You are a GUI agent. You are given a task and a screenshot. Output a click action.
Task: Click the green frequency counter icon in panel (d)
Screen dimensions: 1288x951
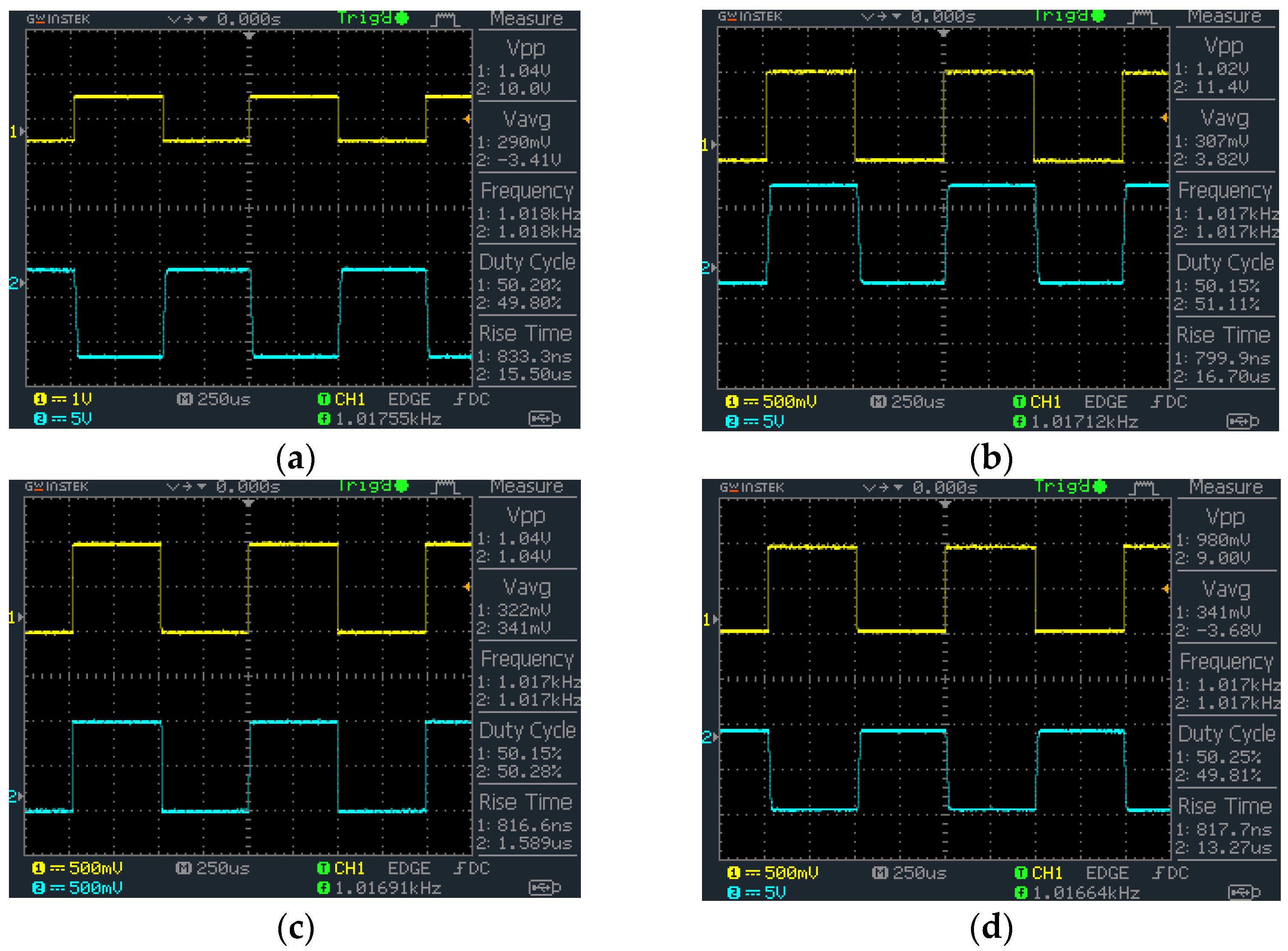click(1021, 893)
